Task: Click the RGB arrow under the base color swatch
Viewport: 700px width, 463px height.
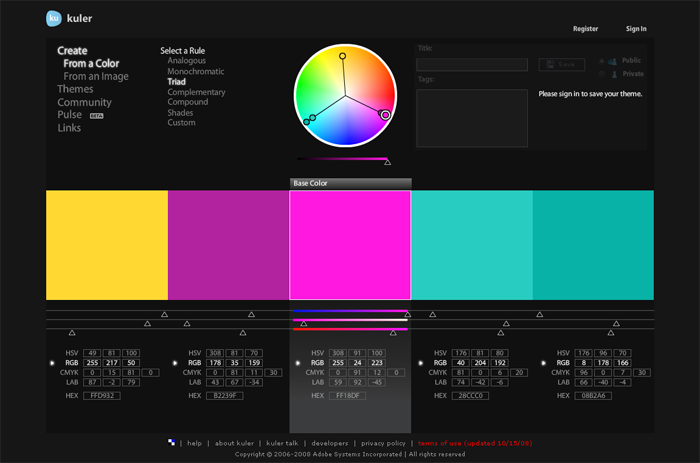Action: tap(298, 363)
